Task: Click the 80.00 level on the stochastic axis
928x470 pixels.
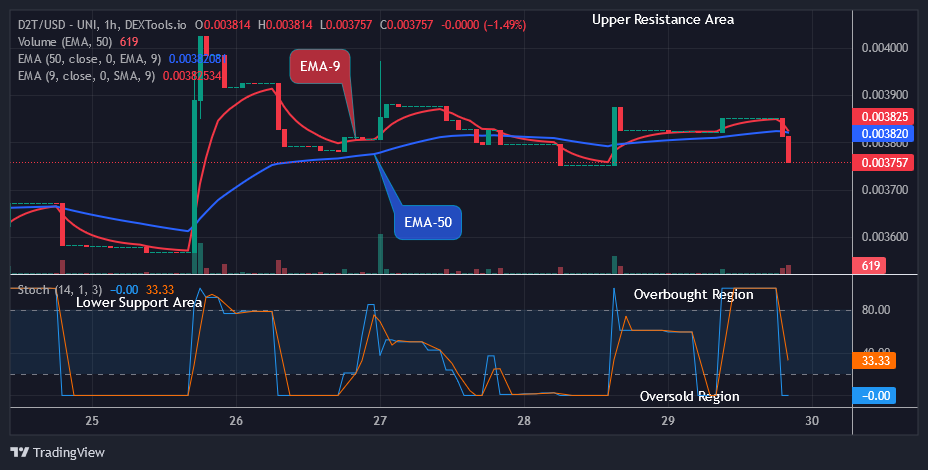Action: (x=876, y=310)
